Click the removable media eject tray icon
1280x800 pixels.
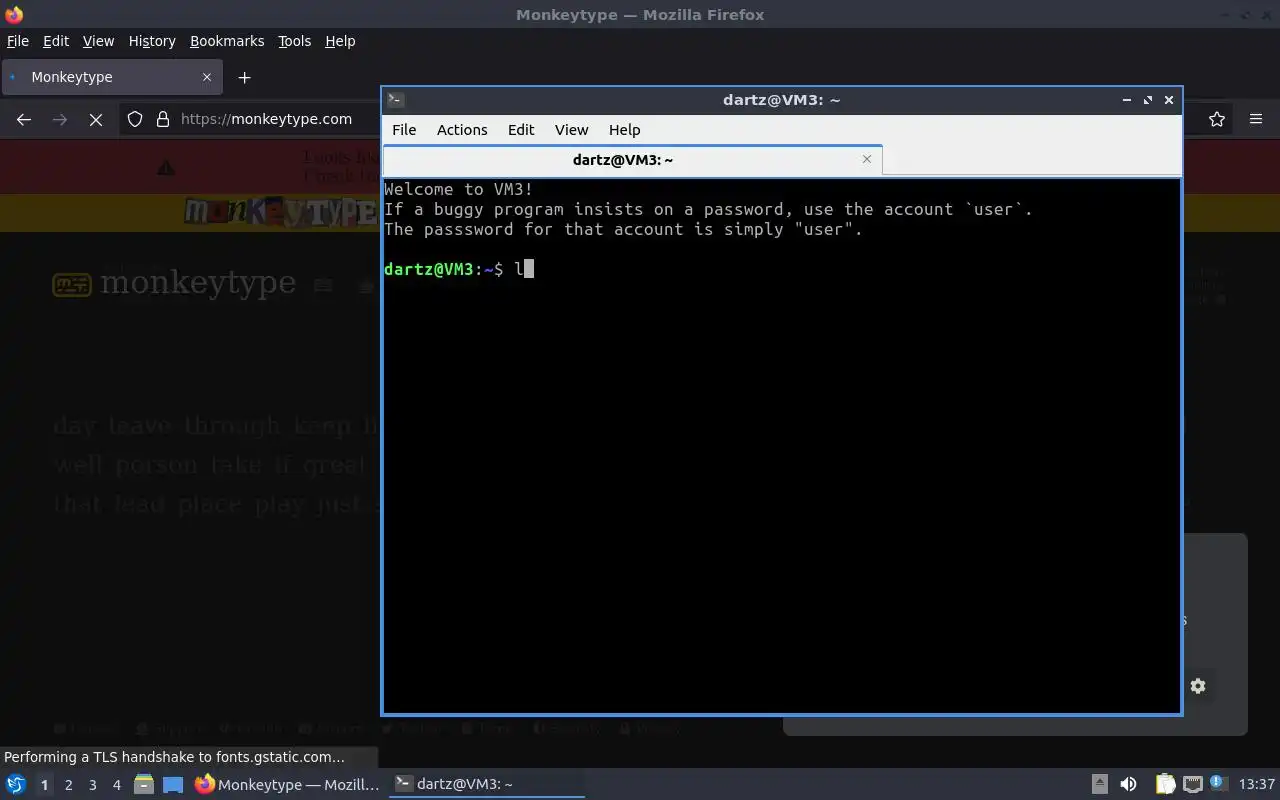click(x=1100, y=785)
